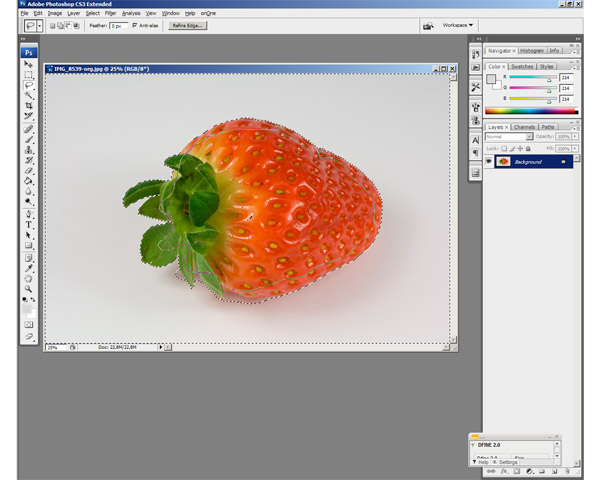This screenshot has height=480, width=600.
Task: Select the Type tool
Action: coord(29,225)
